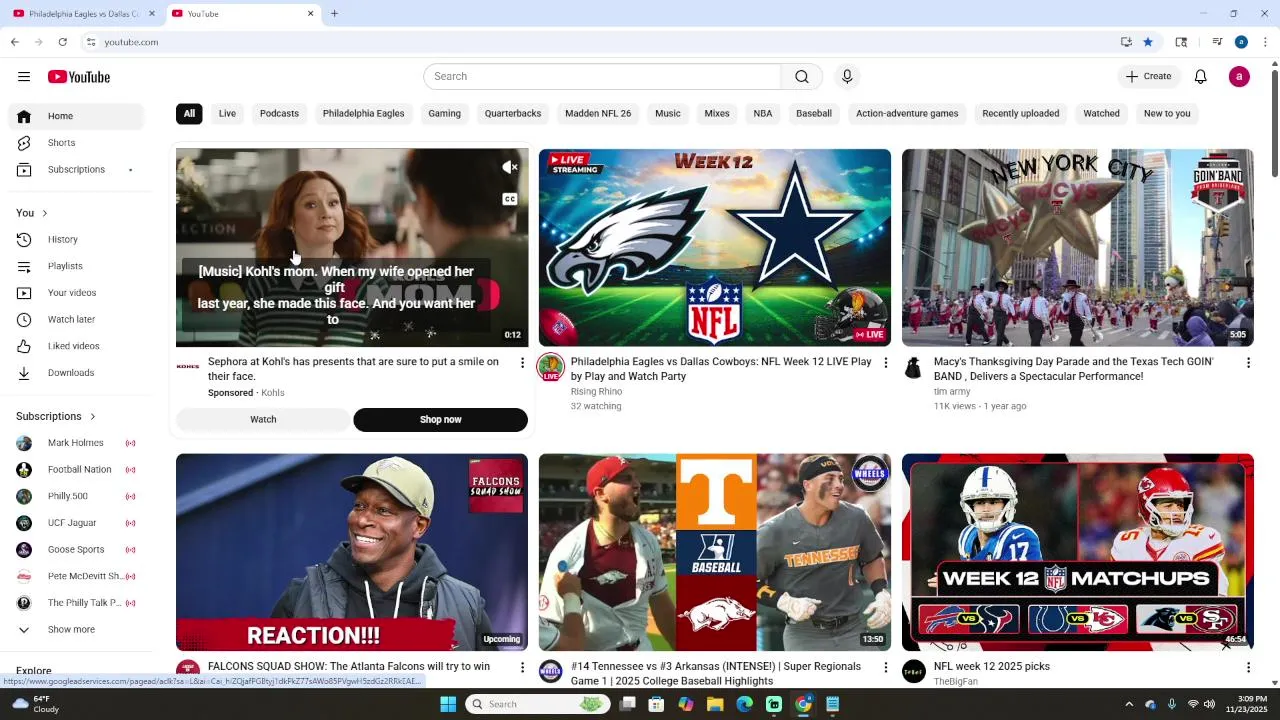This screenshot has height=720, width=1280.
Task: Go to Subscriptions in the sidebar
Action: click(x=76, y=170)
